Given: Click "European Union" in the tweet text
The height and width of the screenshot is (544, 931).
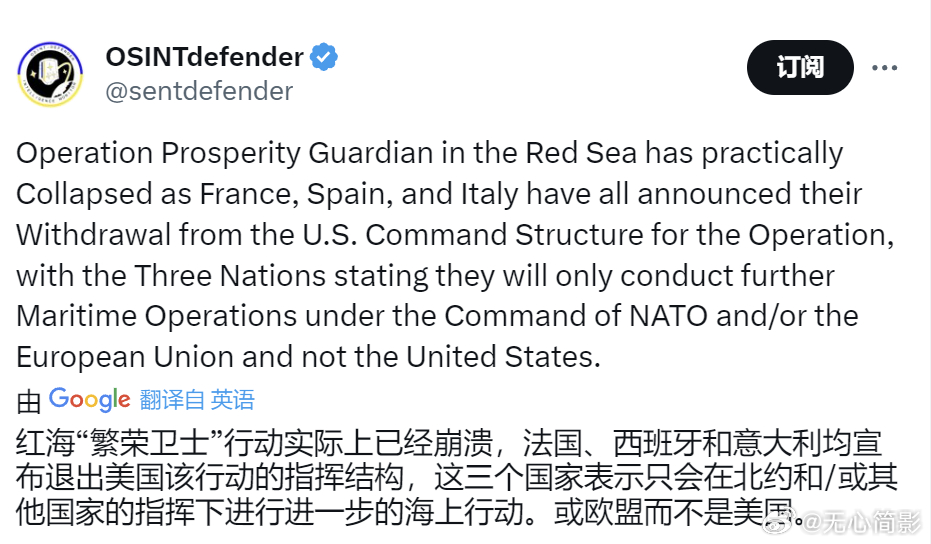Looking at the screenshot, I should pos(125,358).
